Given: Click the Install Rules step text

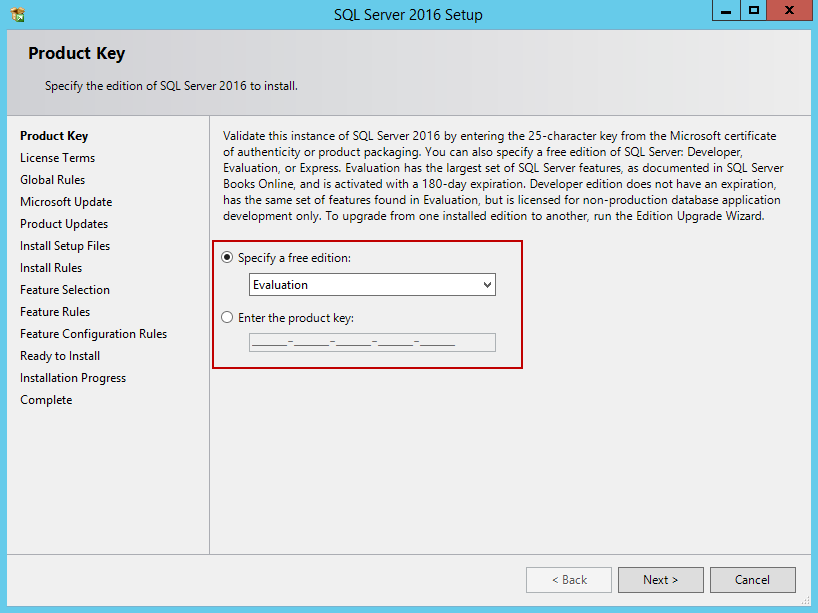Looking at the screenshot, I should [51, 268].
